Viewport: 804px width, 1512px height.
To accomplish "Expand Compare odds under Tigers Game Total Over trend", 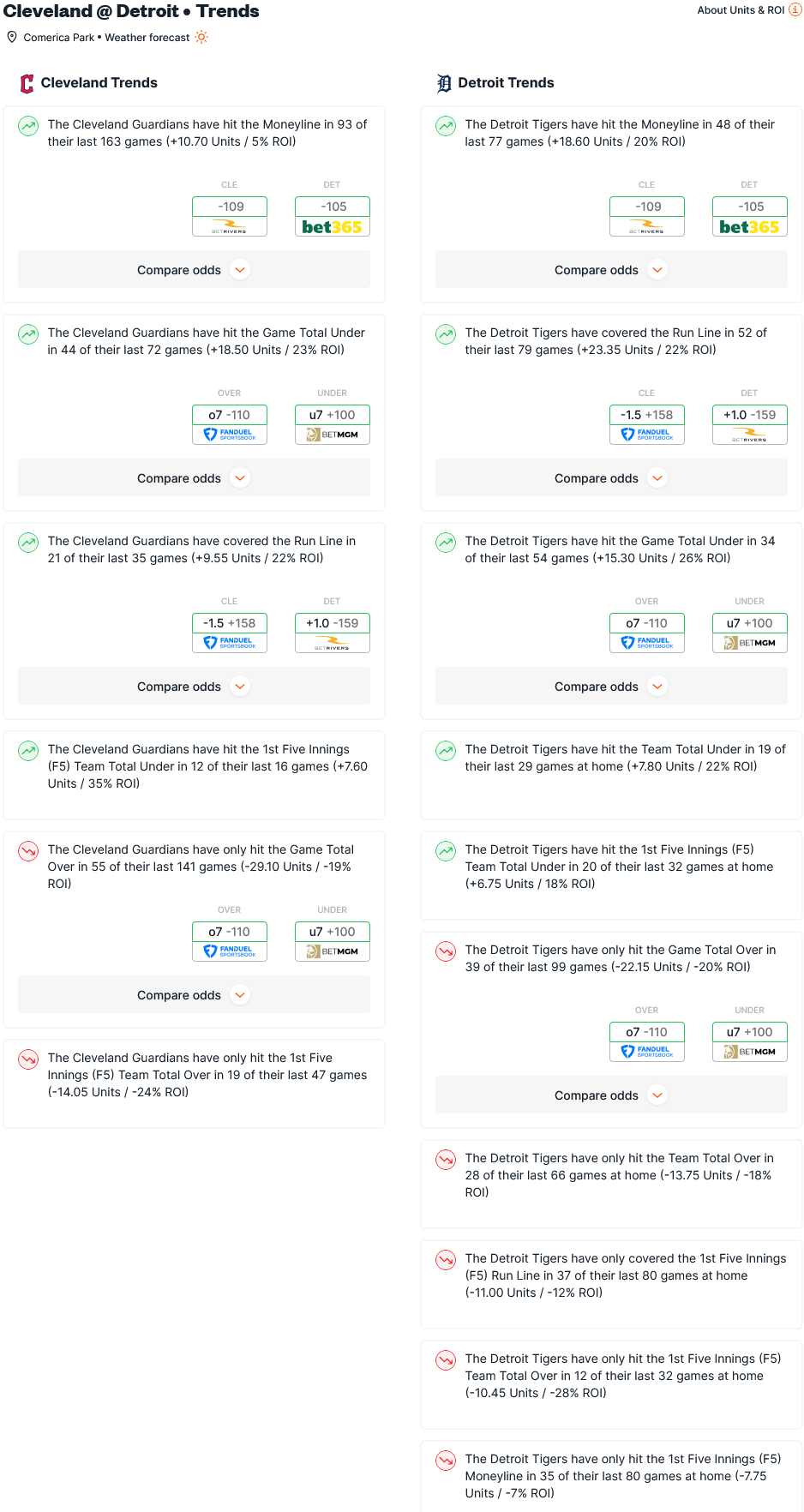I will [611, 1095].
